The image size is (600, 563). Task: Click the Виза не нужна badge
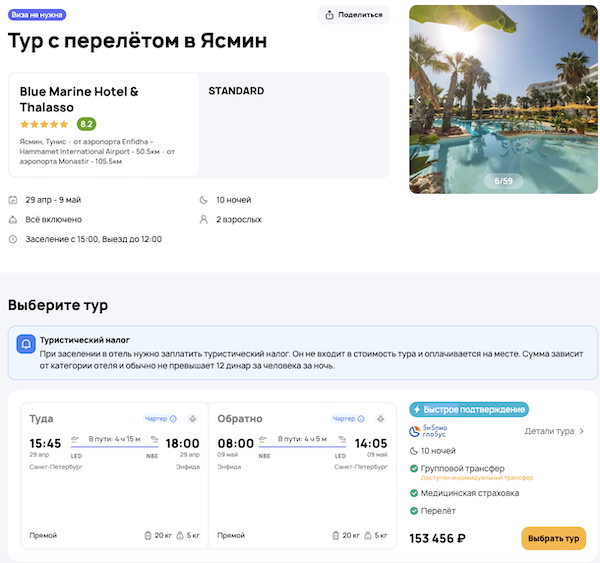[40, 14]
